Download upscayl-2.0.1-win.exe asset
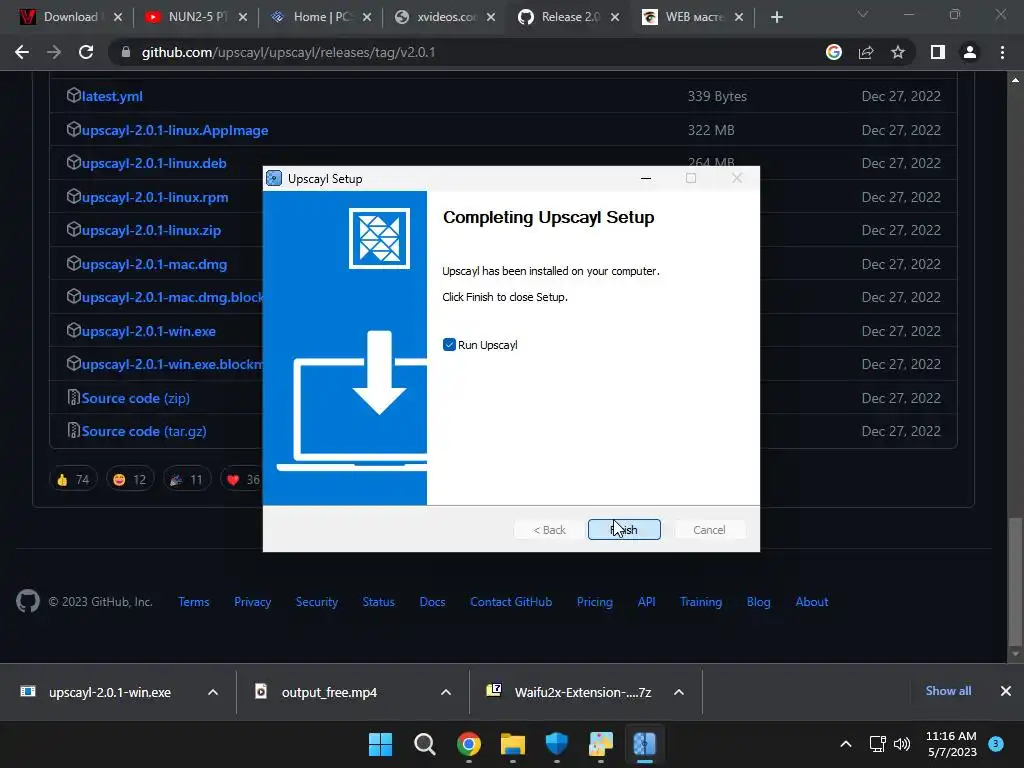Image resolution: width=1024 pixels, height=768 pixels. tap(149, 331)
